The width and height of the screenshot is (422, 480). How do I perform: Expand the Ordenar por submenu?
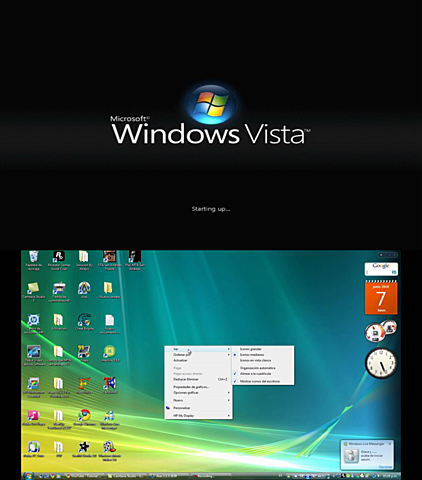coord(198,355)
